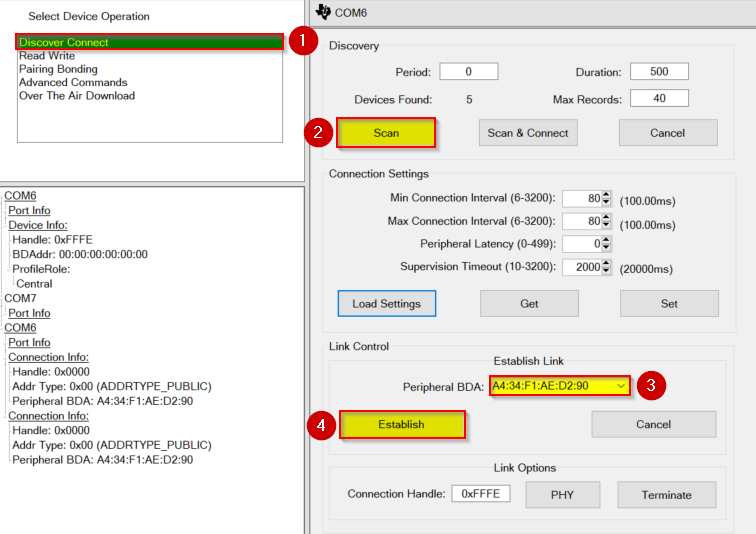The height and width of the screenshot is (534, 756).
Task: Select Read Write operation
Action: [47, 56]
